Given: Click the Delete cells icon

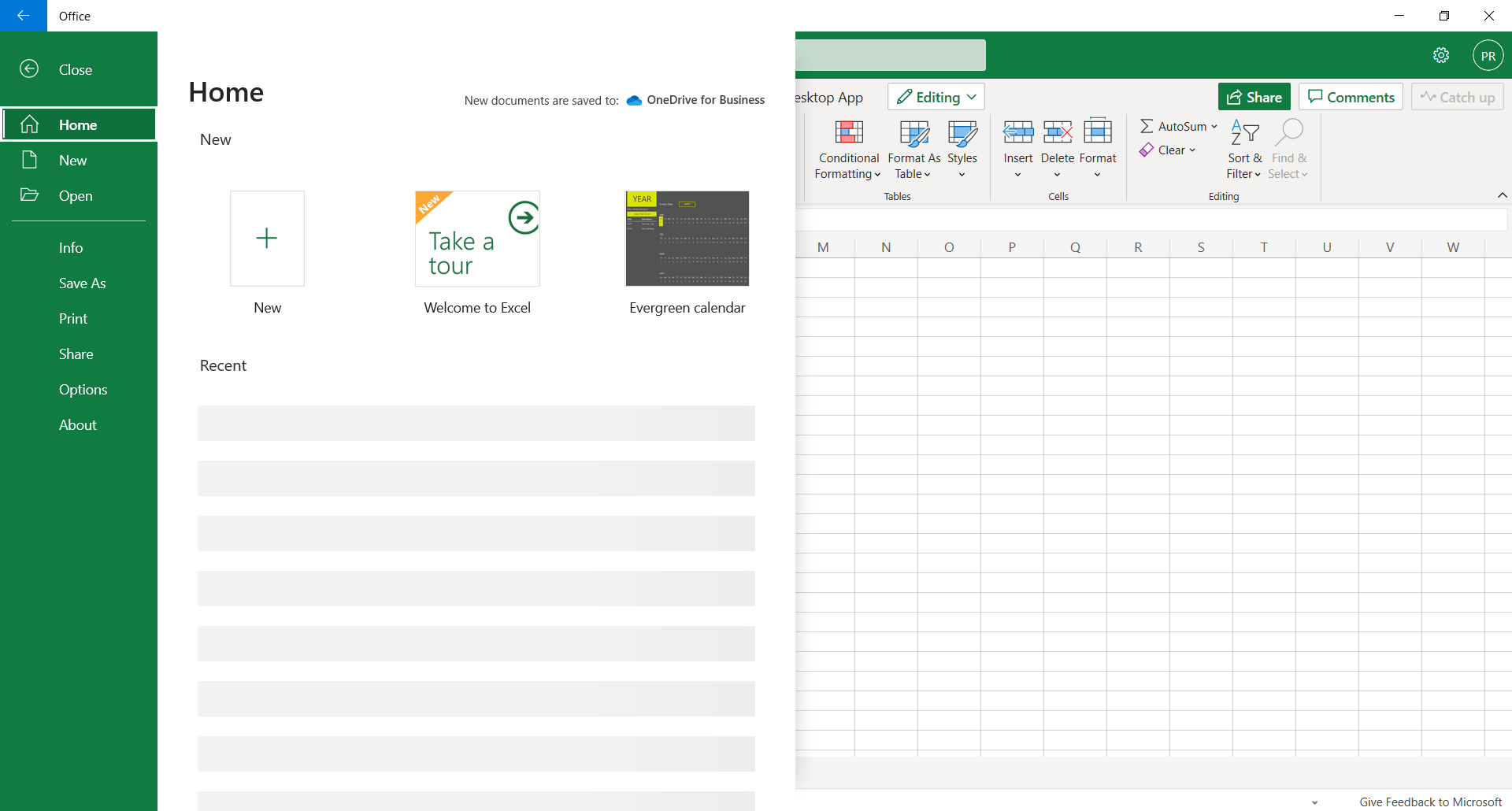Looking at the screenshot, I should pyautogui.click(x=1058, y=131).
